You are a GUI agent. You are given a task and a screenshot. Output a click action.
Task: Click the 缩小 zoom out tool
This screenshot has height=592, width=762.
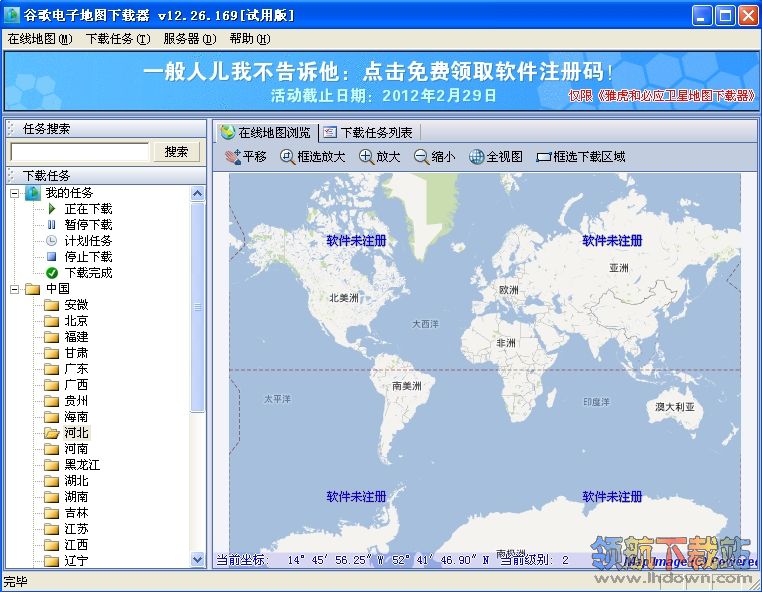click(434, 157)
